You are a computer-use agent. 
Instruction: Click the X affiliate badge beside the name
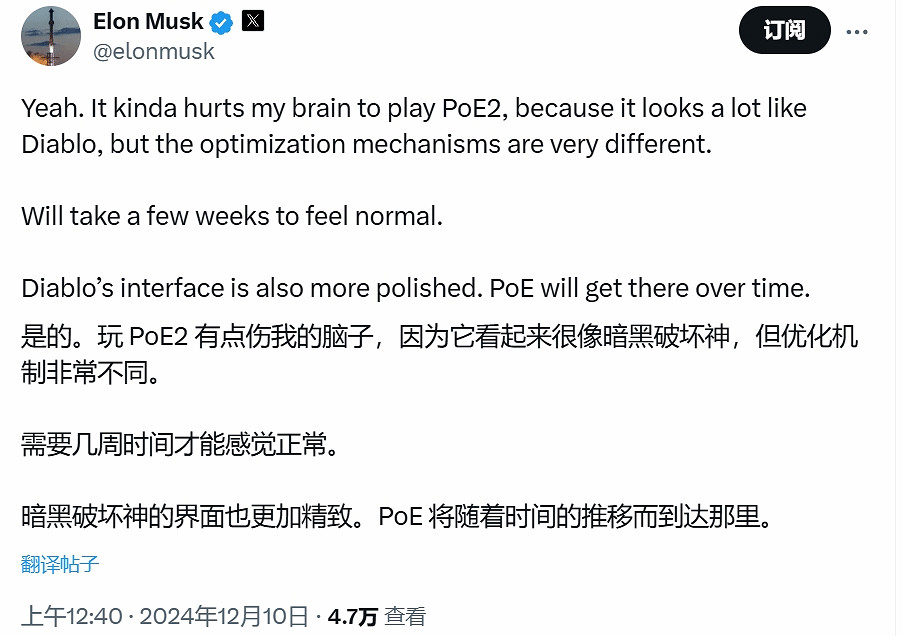pos(253,20)
